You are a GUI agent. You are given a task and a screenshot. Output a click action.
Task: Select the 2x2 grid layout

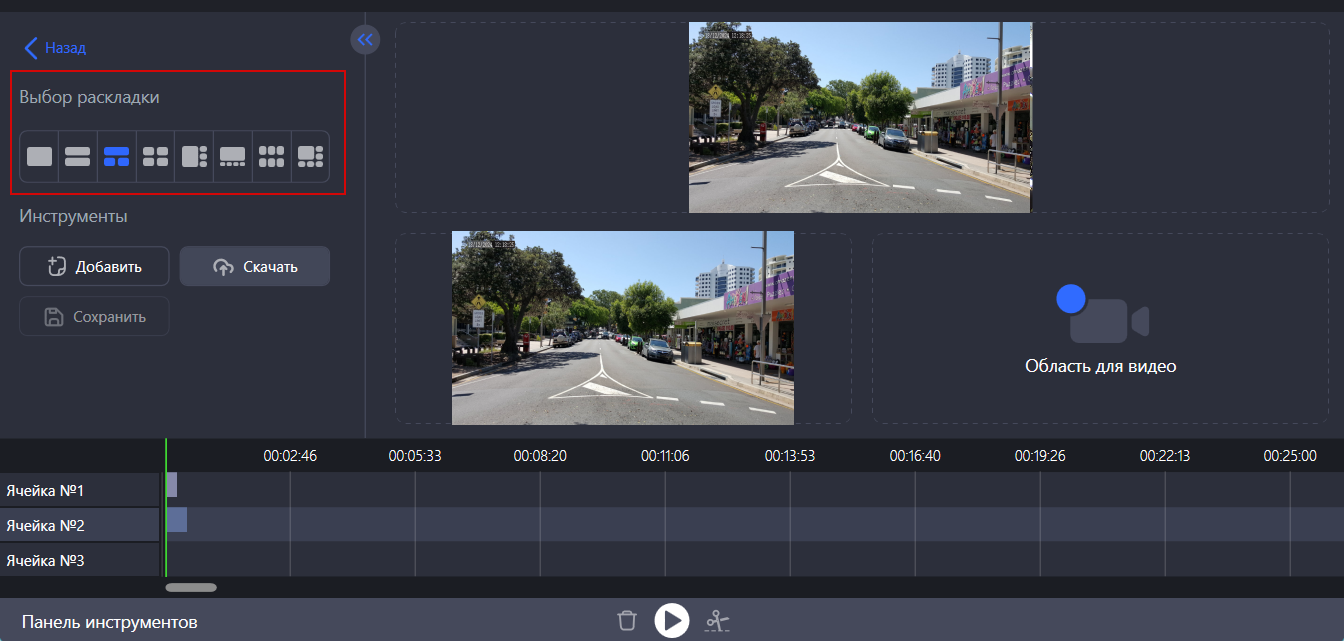click(155, 156)
